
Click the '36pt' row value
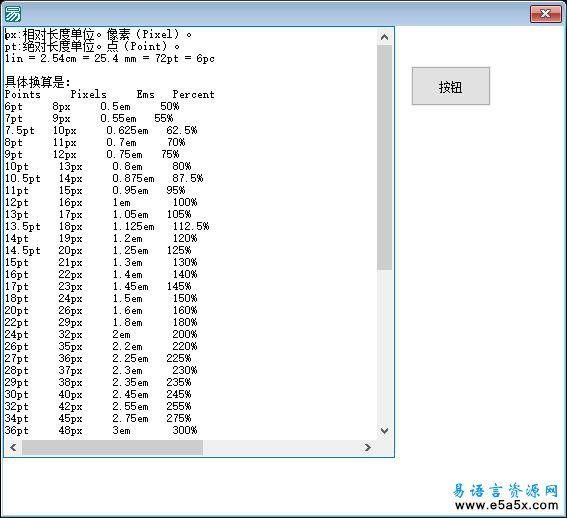(17, 430)
